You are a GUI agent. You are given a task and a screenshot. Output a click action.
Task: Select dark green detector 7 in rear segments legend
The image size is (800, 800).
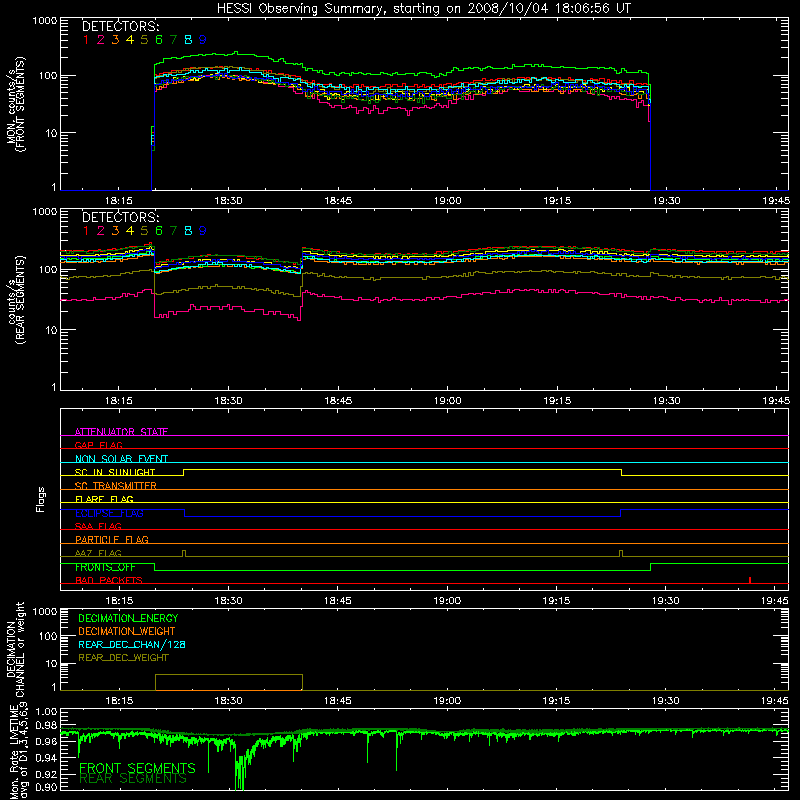(173, 231)
